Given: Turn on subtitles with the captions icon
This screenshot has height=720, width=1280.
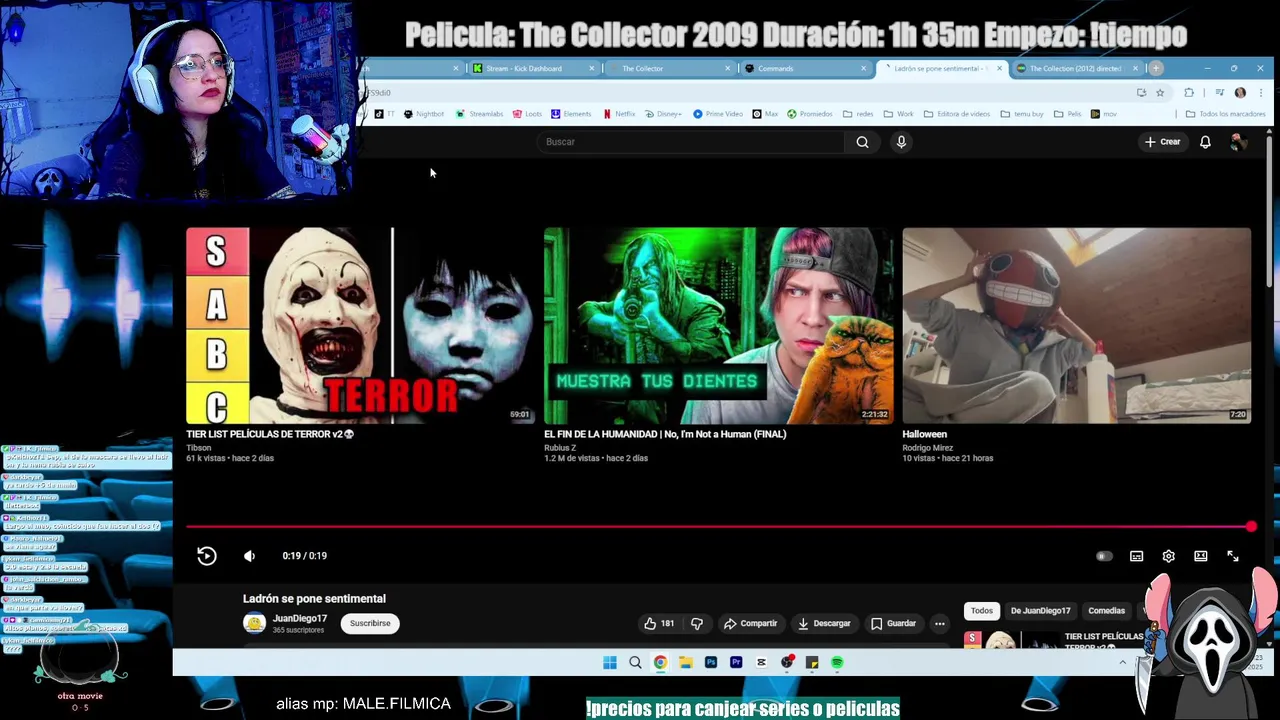Looking at the screenshot, I should click(1136, 556).
